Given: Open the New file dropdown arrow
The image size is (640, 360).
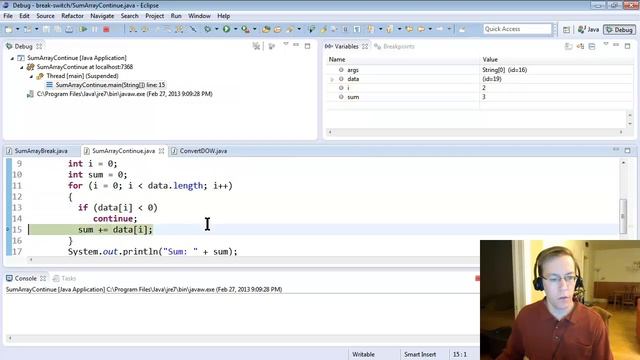Looking at the screenshot, I should pos(18,29).
